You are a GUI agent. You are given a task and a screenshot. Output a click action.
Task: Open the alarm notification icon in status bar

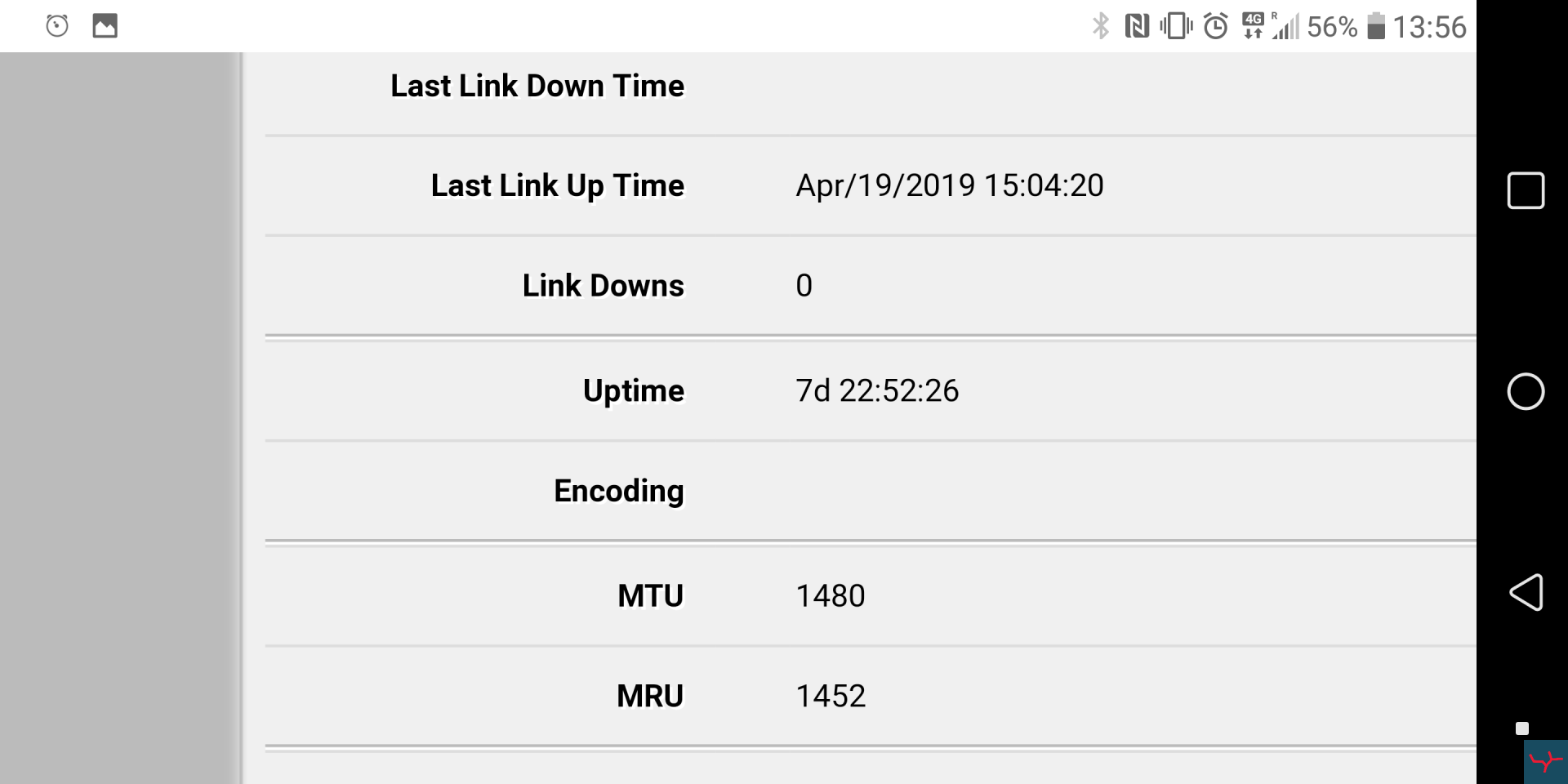tap(57, 26)
